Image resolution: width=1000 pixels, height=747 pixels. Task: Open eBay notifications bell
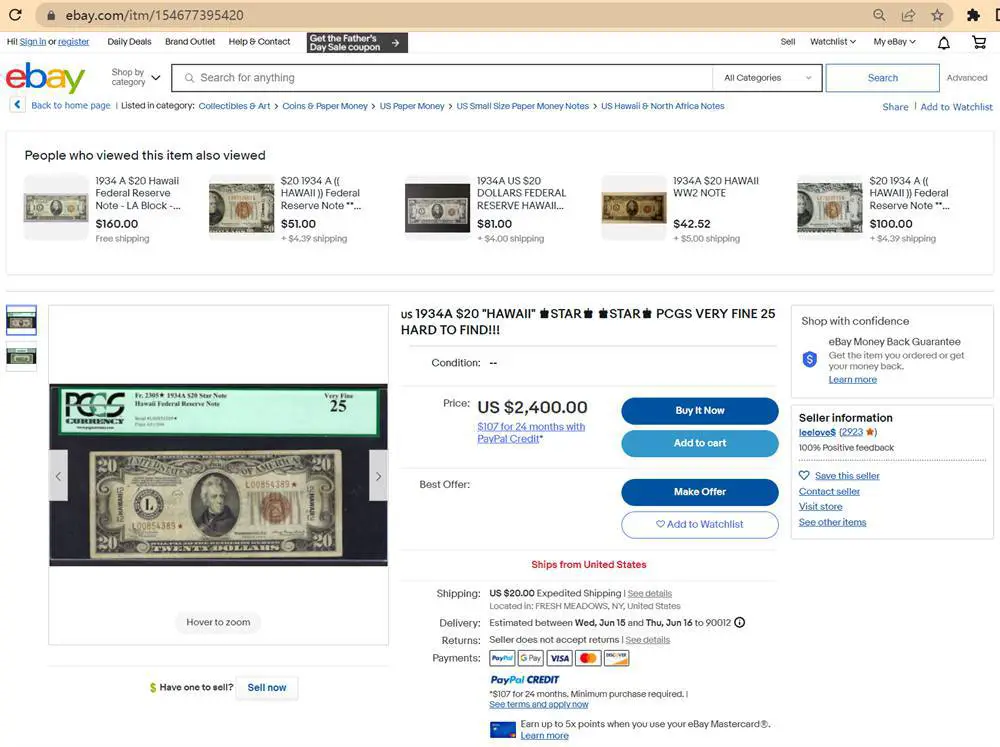pos(944,43)
